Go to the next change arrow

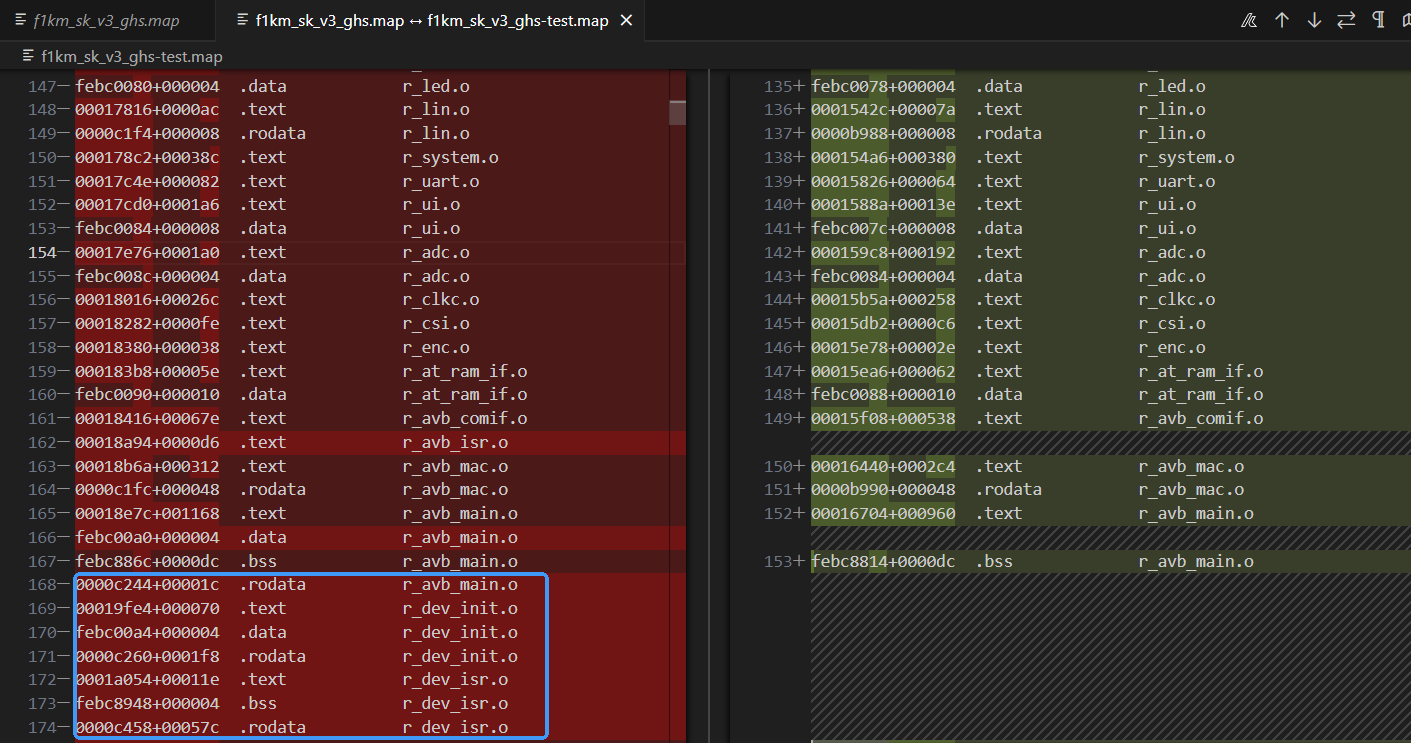[x=1314, y=20]
